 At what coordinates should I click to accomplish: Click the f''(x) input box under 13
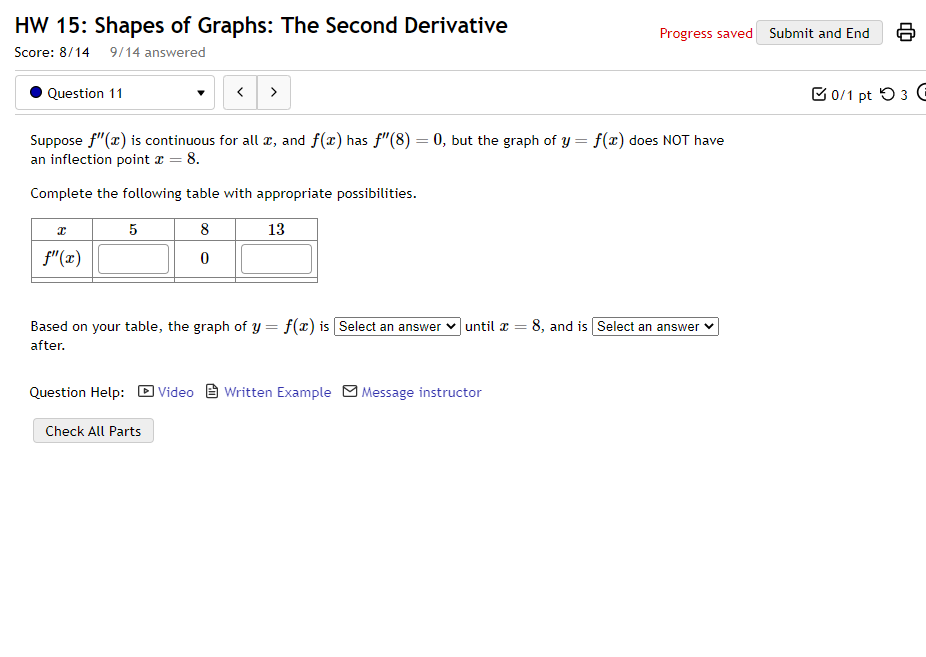[276, 258]
